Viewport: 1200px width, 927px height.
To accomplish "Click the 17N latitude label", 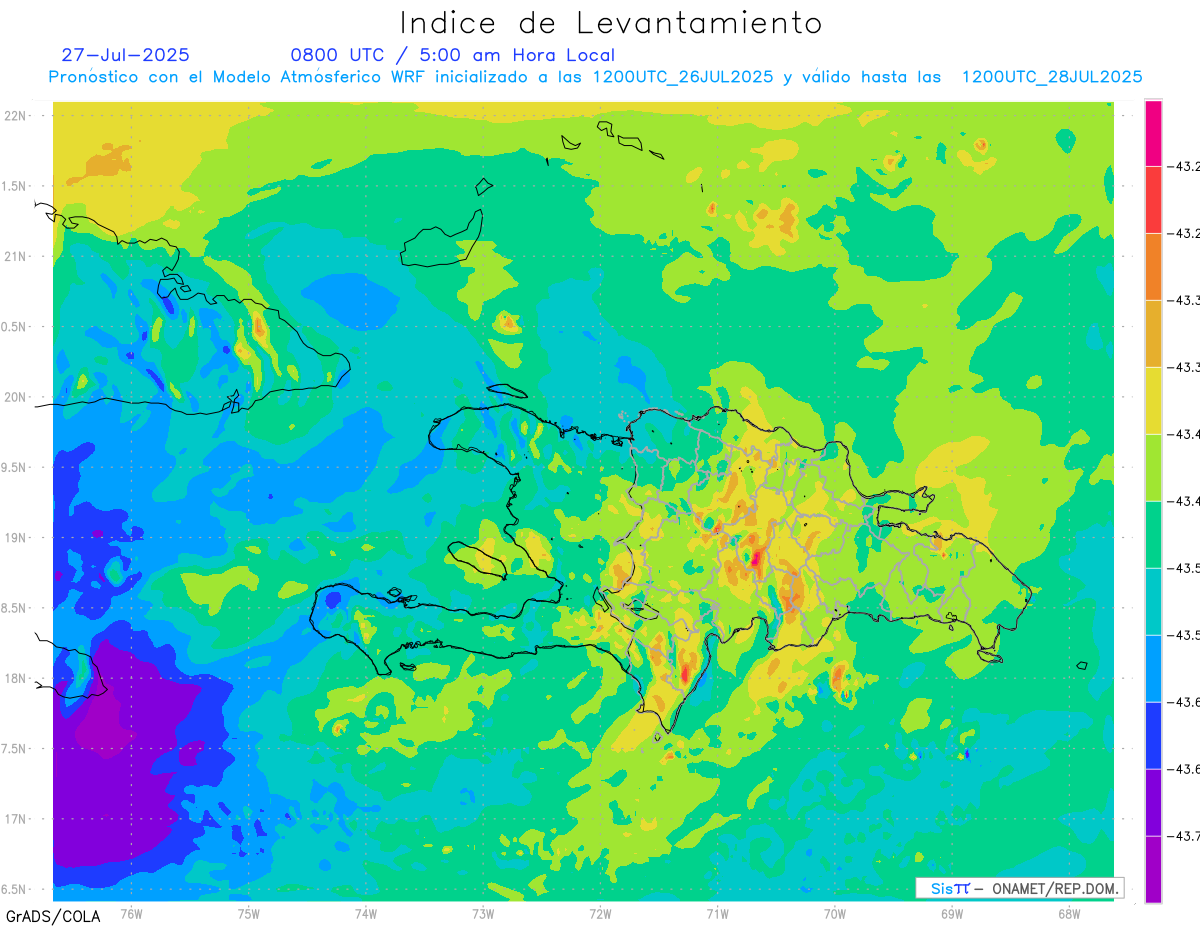I will coord(16,819).
